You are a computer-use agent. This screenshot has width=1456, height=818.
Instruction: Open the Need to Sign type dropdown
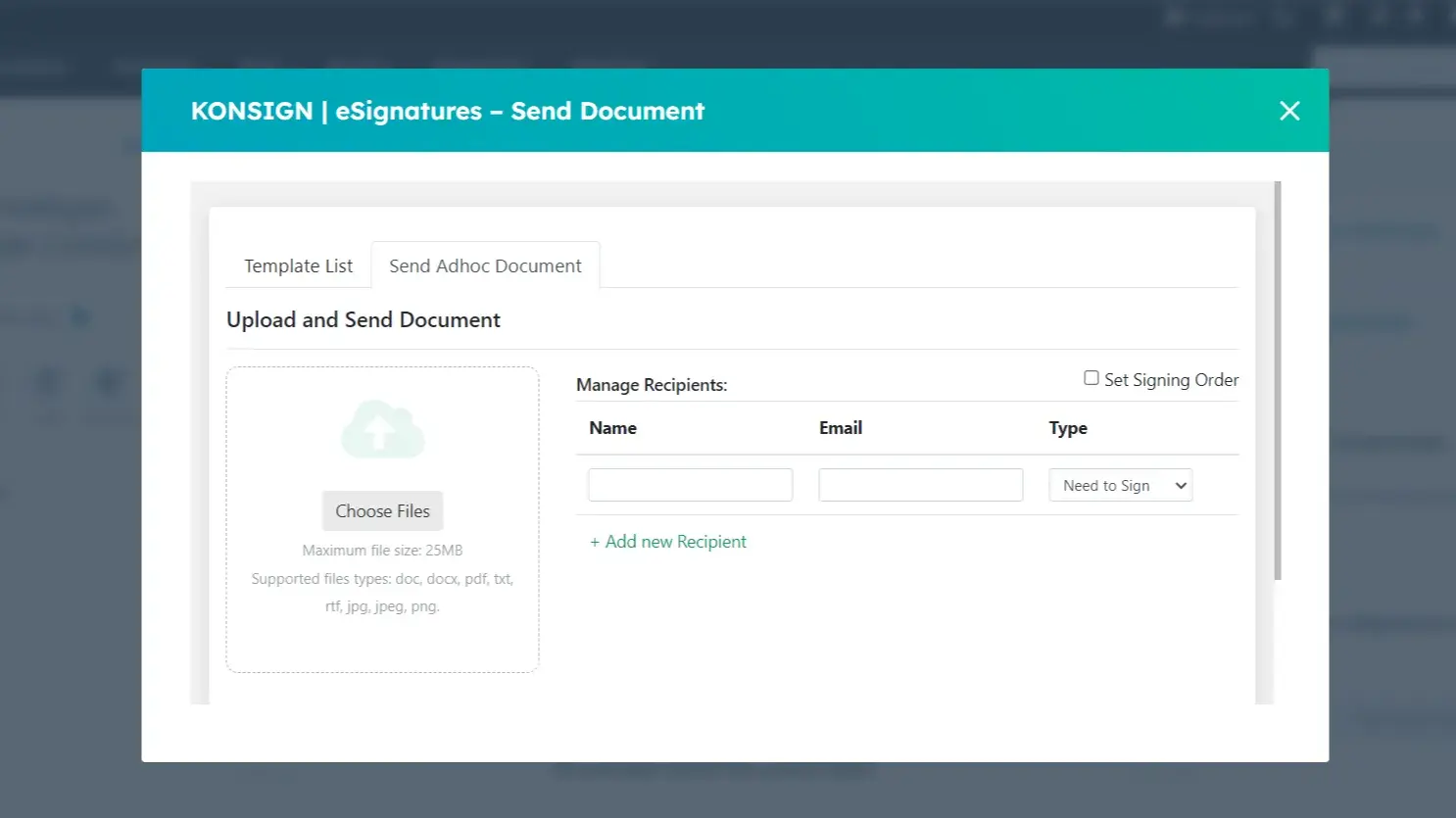click(1120, 485)
